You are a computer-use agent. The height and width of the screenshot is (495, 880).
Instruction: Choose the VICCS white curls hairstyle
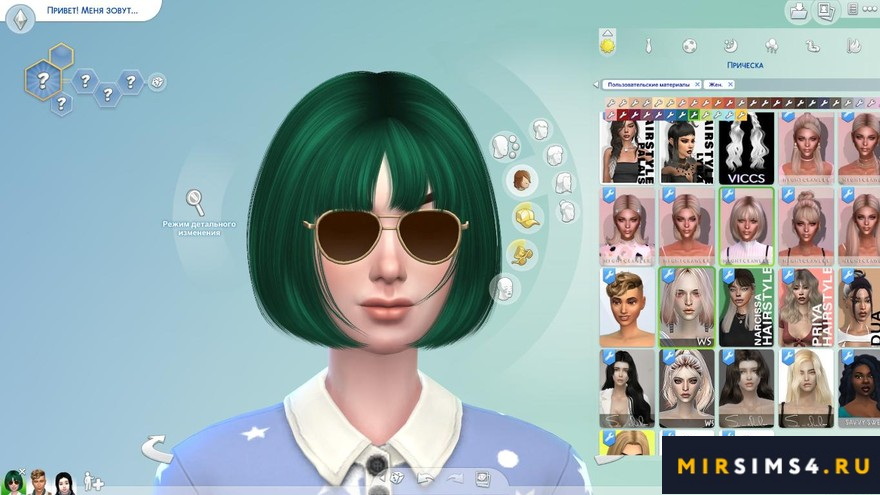coord(746,148)
